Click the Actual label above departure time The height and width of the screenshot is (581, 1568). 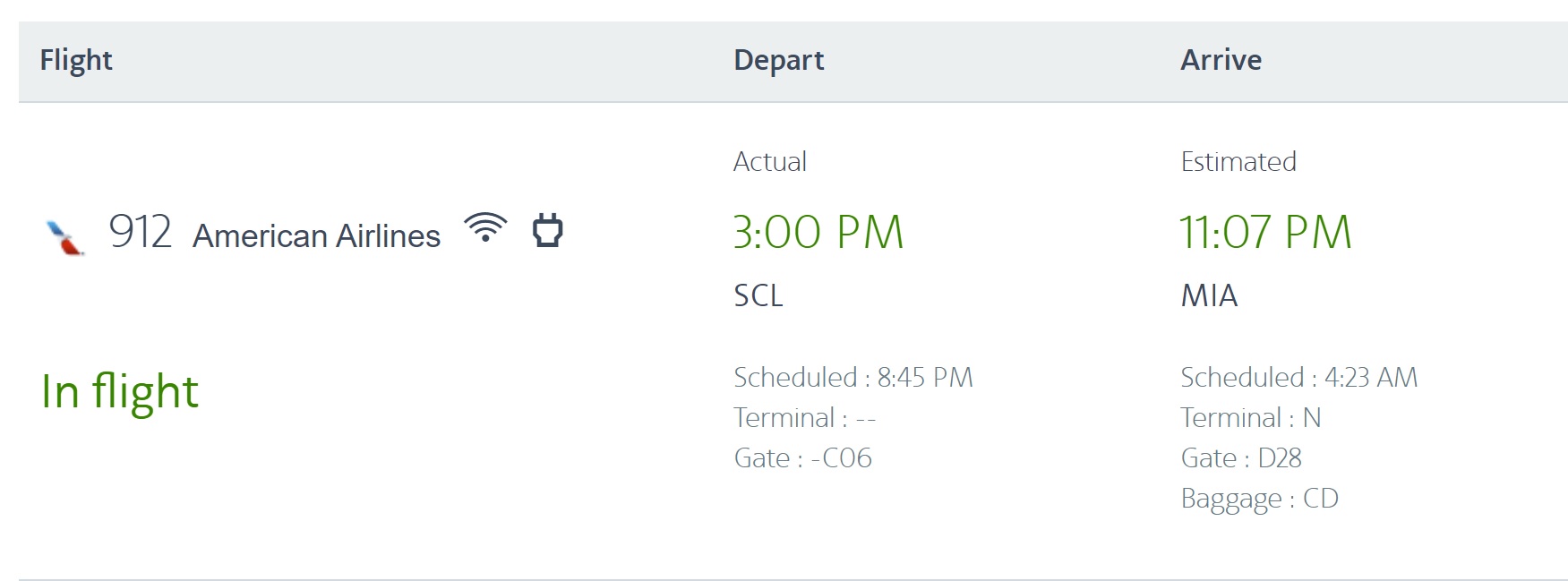(x=770, y=161)
